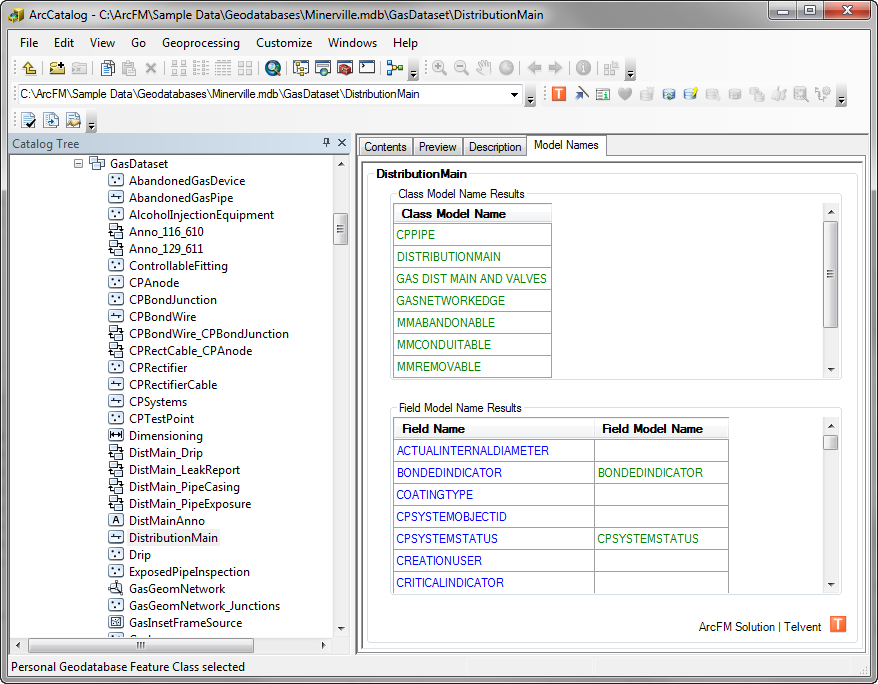
Task: Select GasGeomNetwork in the tree
Action: click(177, 589)
